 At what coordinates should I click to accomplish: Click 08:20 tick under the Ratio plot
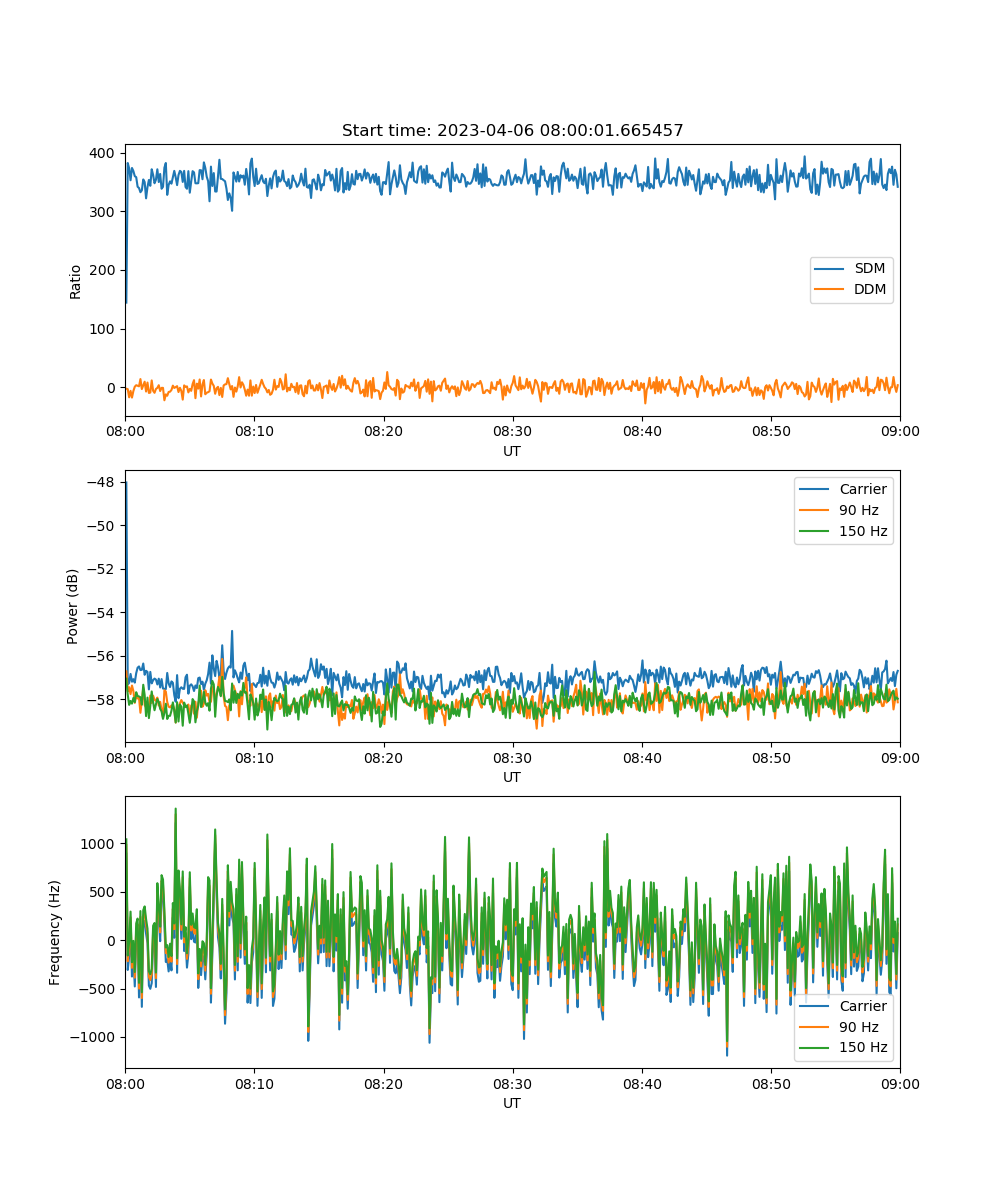(383, 431)
